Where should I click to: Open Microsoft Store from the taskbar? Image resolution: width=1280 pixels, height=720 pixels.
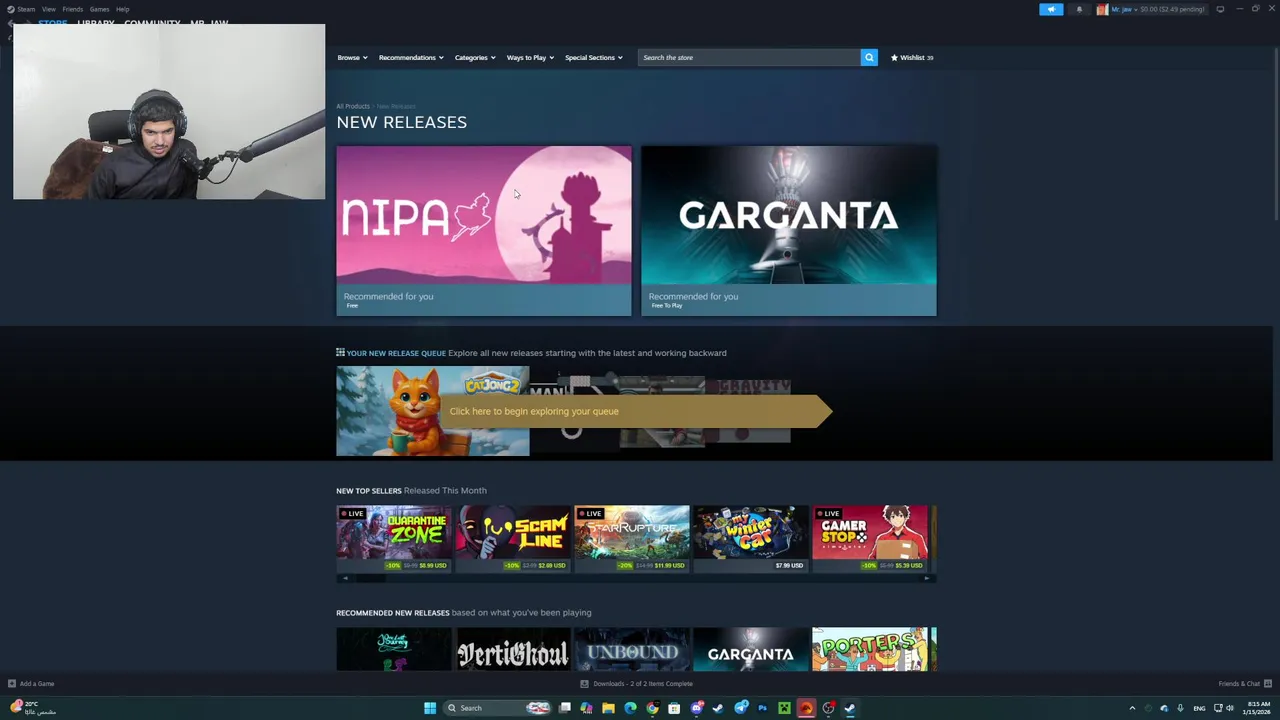[674, 708]
